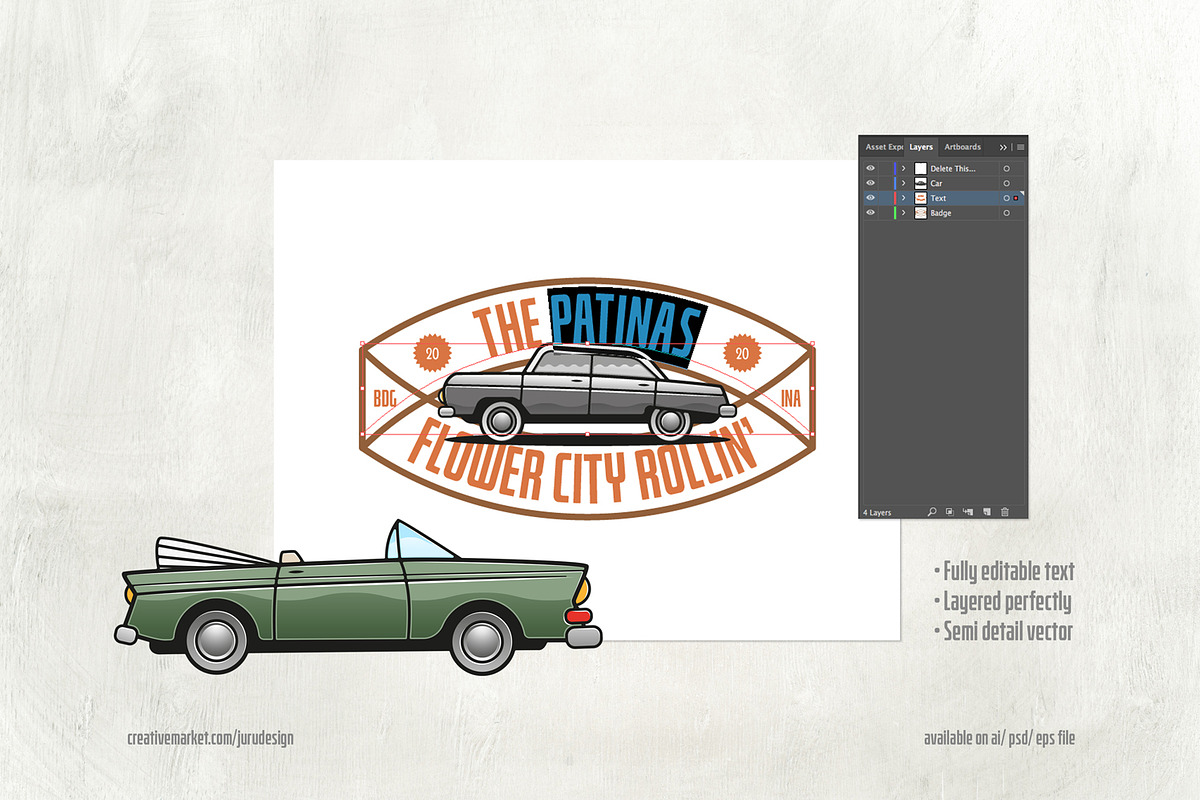1200x800 pixels.
Task: Click the target circle of Delete This layer
Action: pos(1006,169)
